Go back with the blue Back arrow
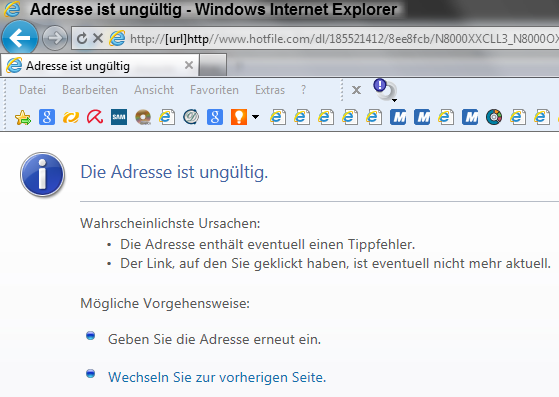The image size is (559, 397). pos(20,38)
